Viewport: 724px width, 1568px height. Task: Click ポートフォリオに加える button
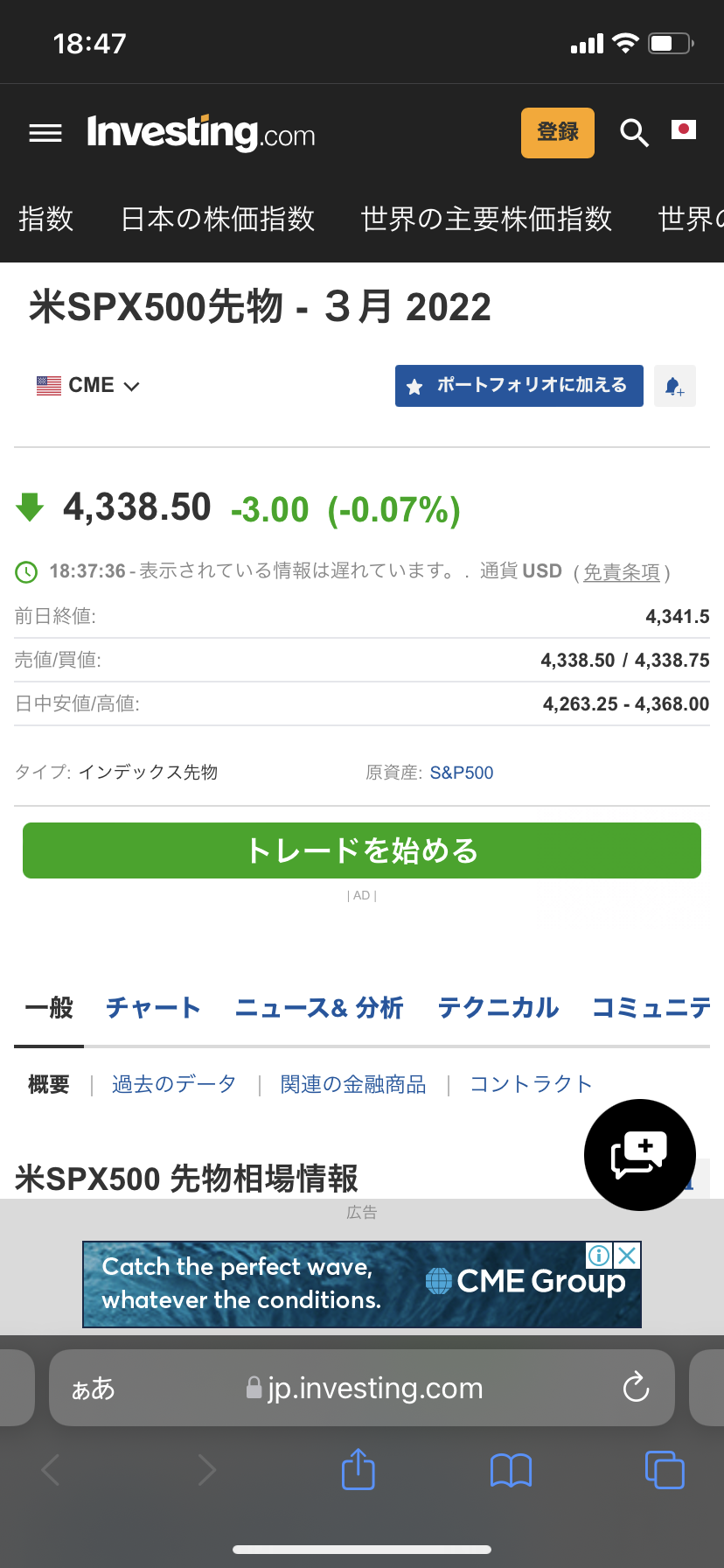519,386
